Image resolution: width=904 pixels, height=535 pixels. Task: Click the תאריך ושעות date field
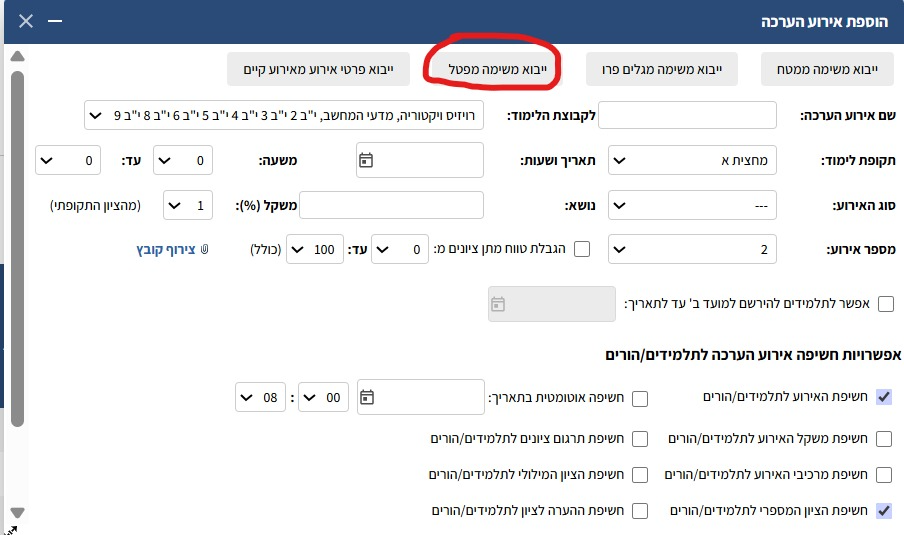(420, 160)
